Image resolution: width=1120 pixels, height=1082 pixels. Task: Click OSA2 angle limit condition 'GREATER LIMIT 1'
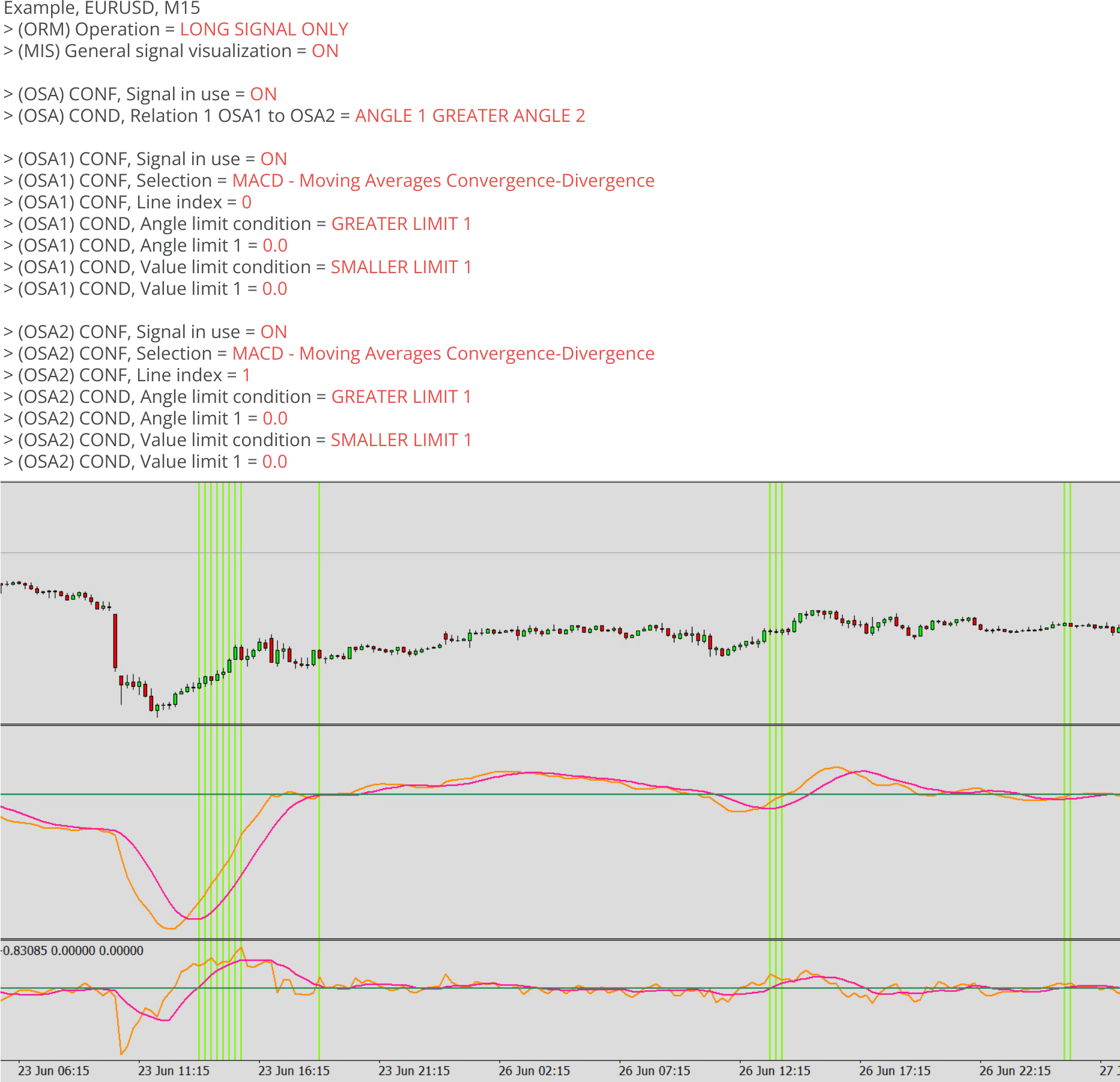pos(401,397)
